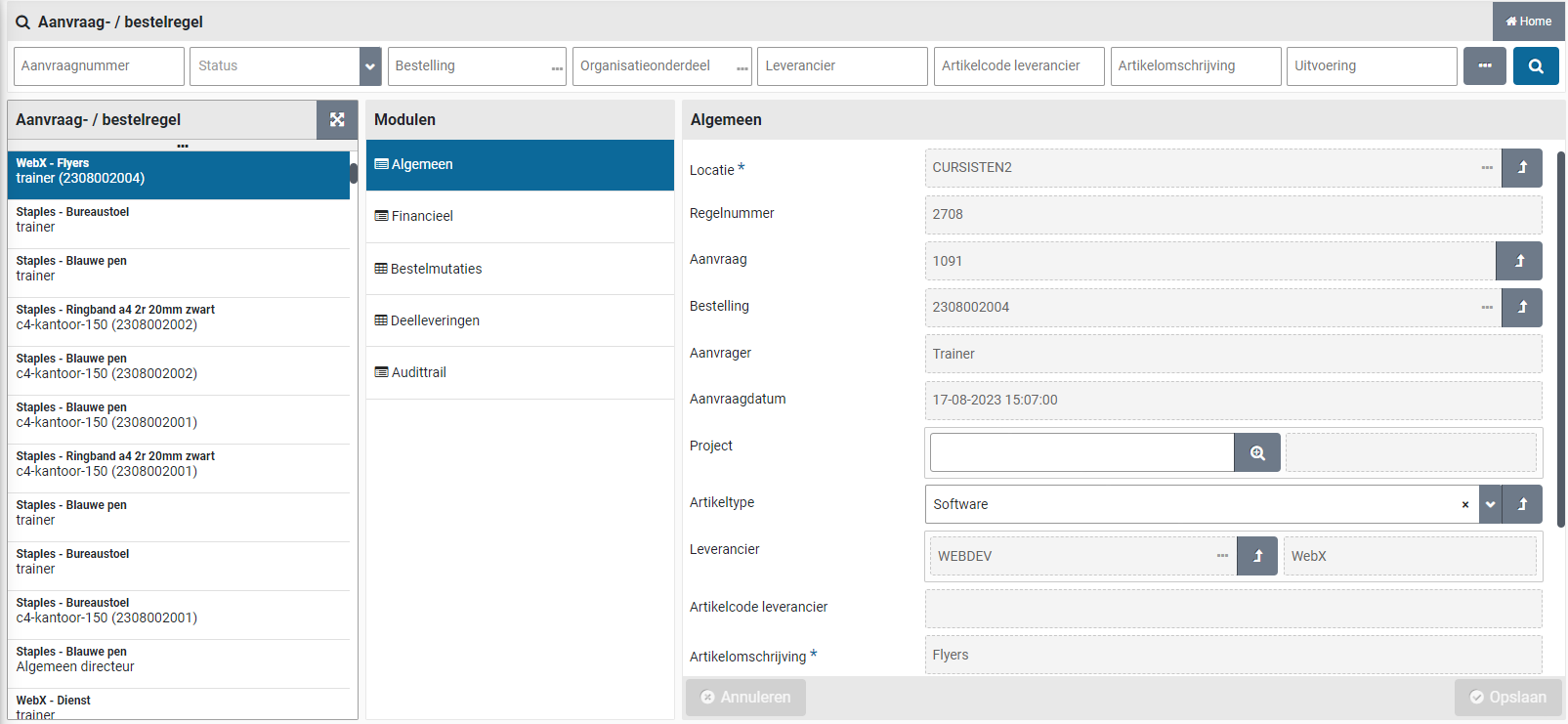The image size is (1568, 724).
Task: Open more filters with the ellipsis button
Action: 1484,66
